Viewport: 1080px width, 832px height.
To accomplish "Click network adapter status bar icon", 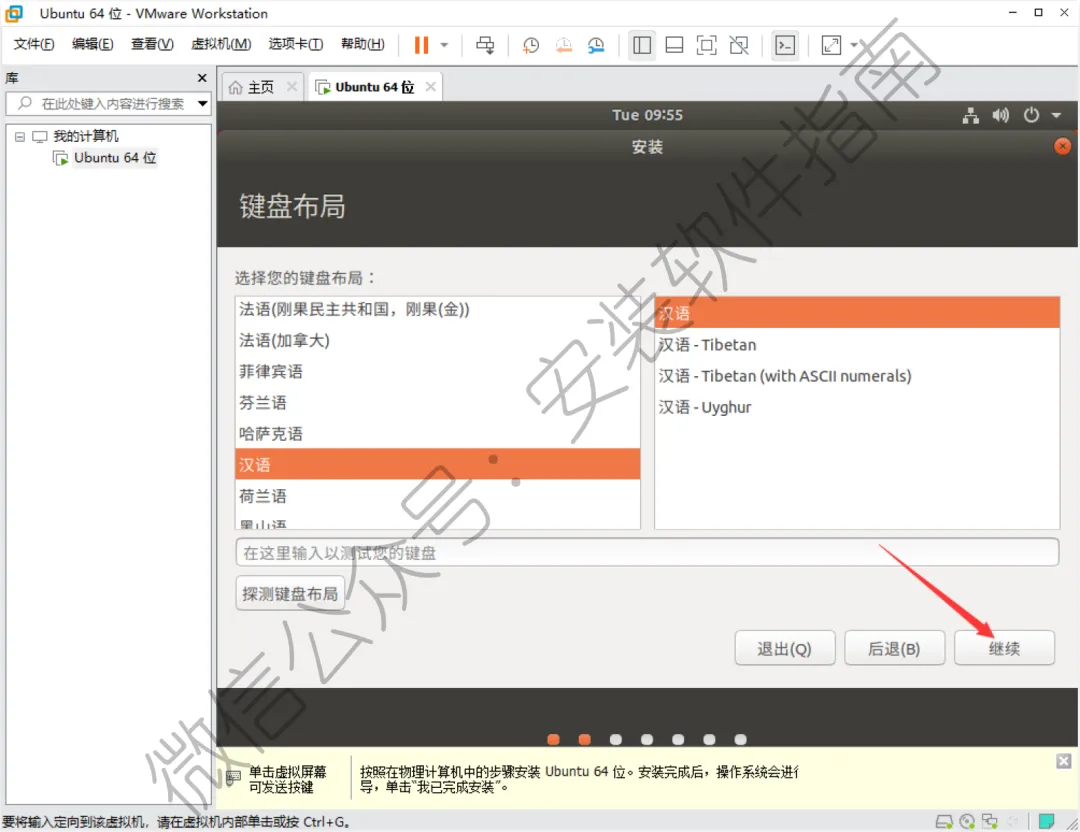I will coord(990,821).
